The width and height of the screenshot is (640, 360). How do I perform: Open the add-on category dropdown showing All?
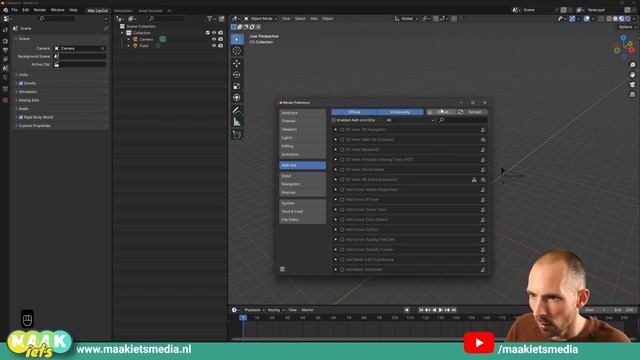[409, 120]
